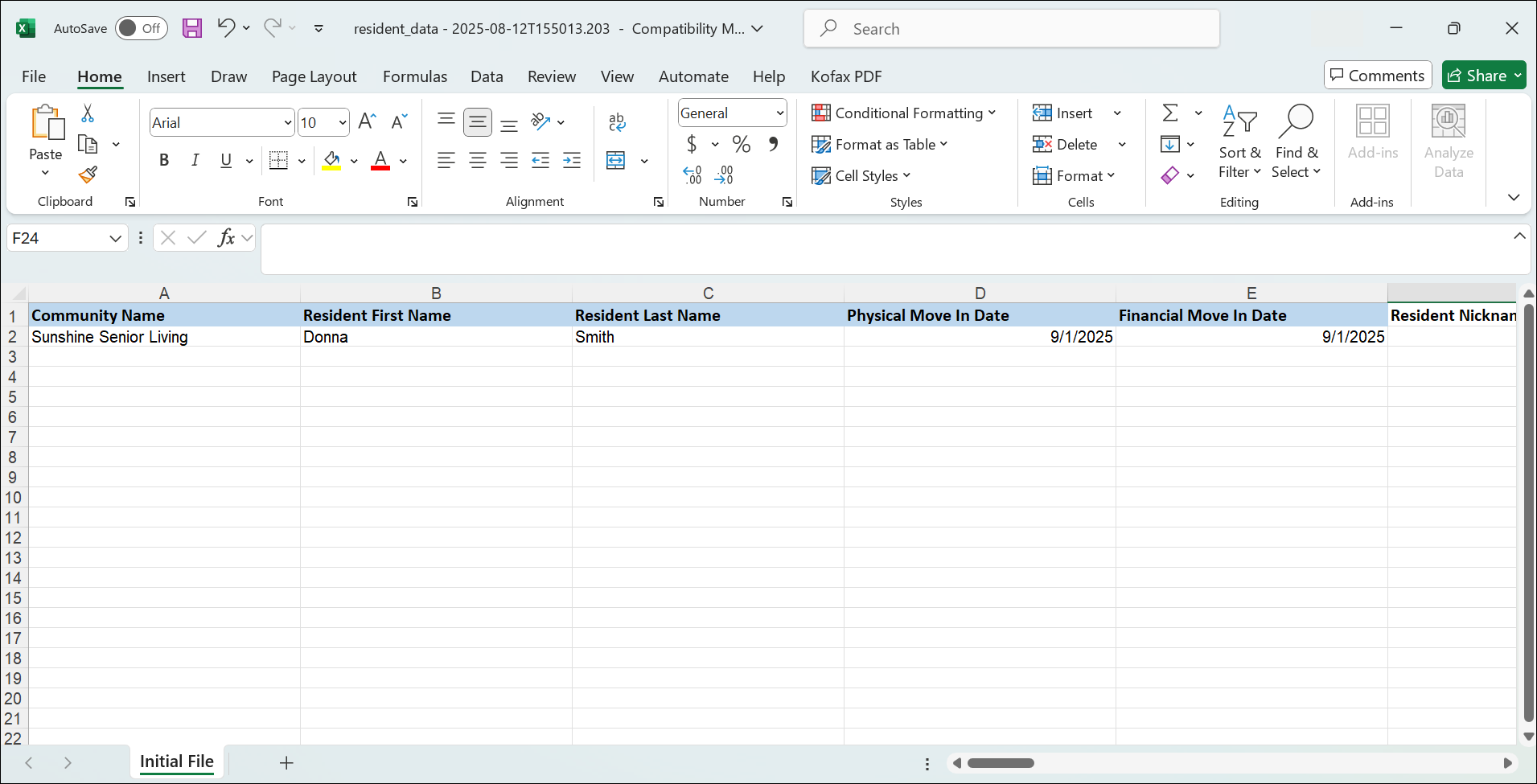
Task: Toggle Wrap Text for selected cells
Action: point(617,122)
